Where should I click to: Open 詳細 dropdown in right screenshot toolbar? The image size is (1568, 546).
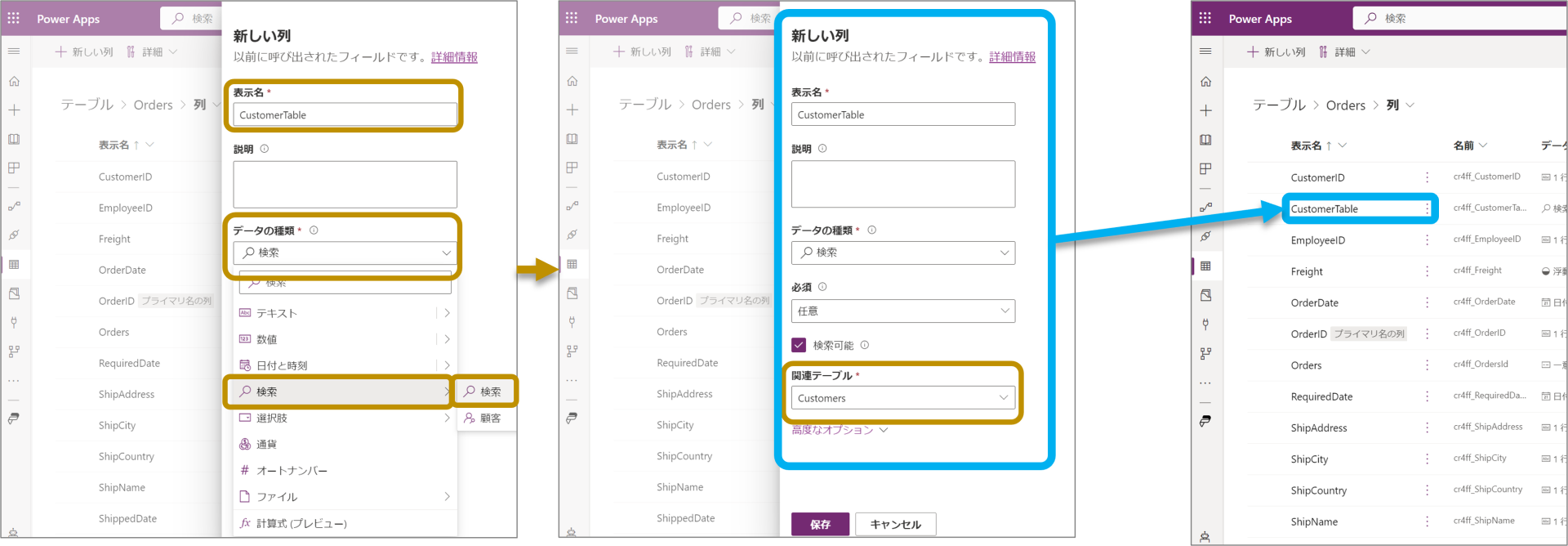1344,52
